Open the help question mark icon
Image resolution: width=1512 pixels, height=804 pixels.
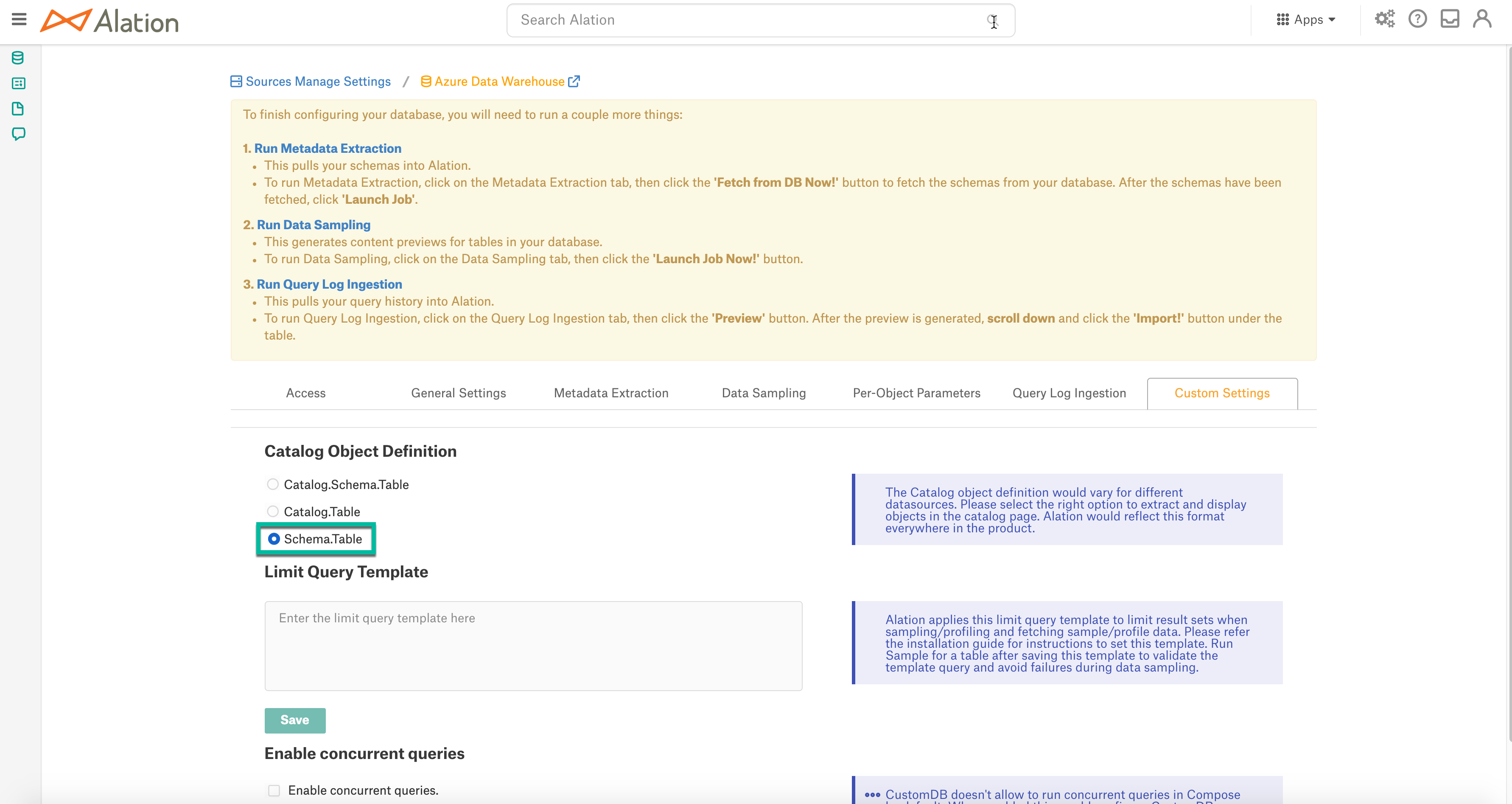point(1417,20)
